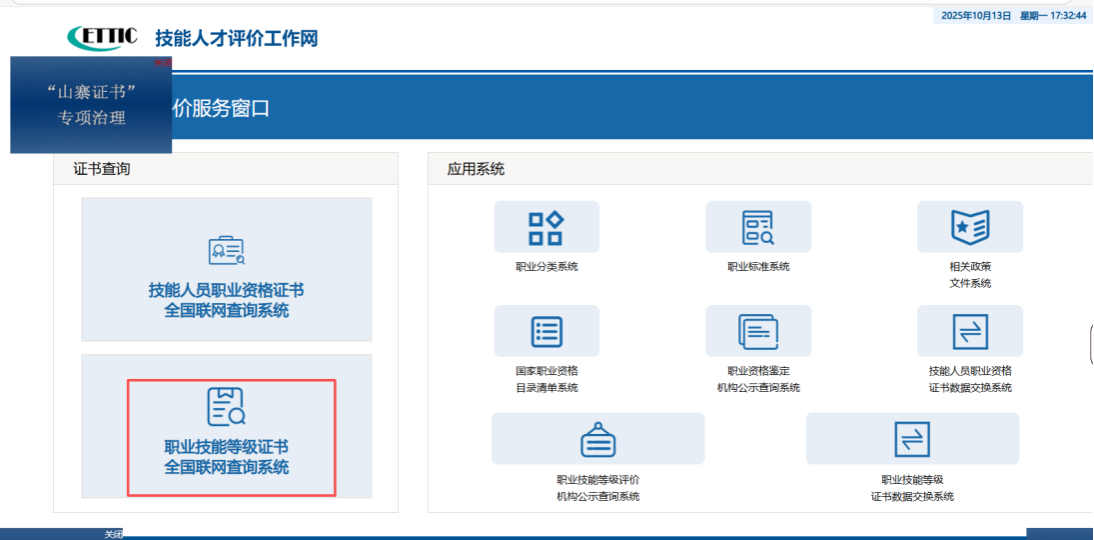Open the 国家职业资格目录清单系统 list icon

click(546, 331)
